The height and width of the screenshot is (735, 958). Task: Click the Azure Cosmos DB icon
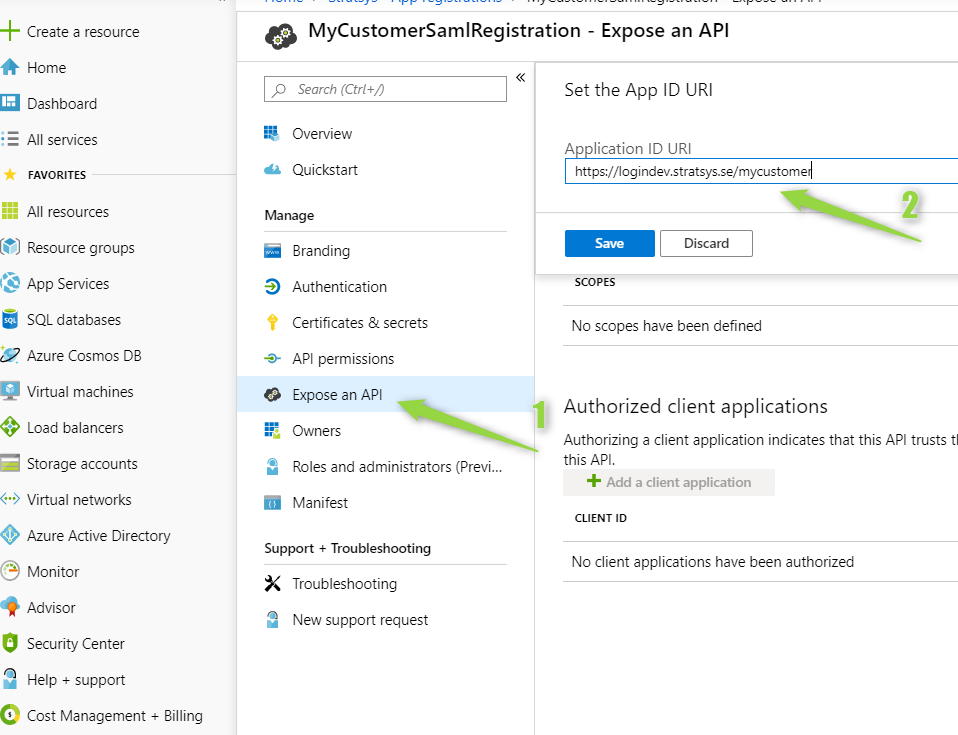coord(10,356)
